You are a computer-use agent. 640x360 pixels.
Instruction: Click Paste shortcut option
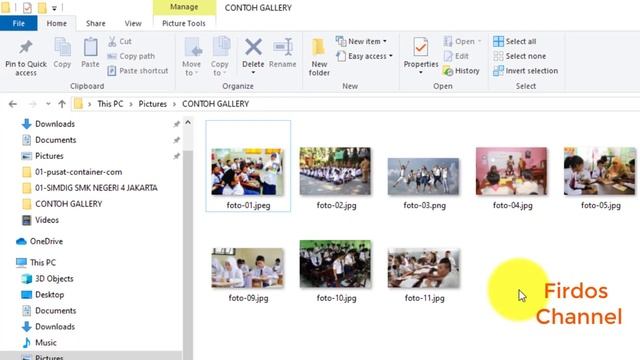pos(138,71)
